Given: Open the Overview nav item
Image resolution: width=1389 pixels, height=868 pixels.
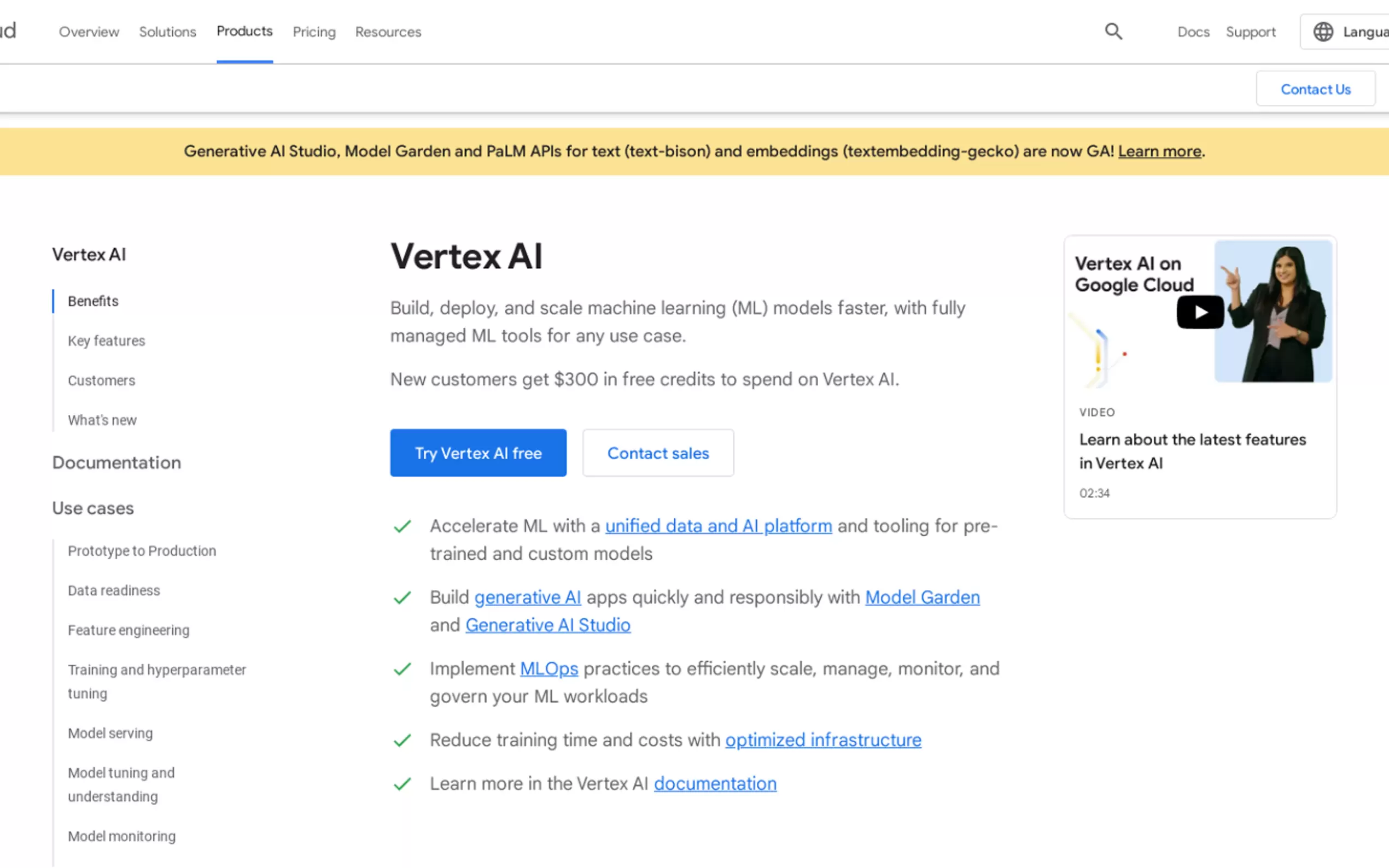Looking at the screenshot, I should click(x=89, y=32).
